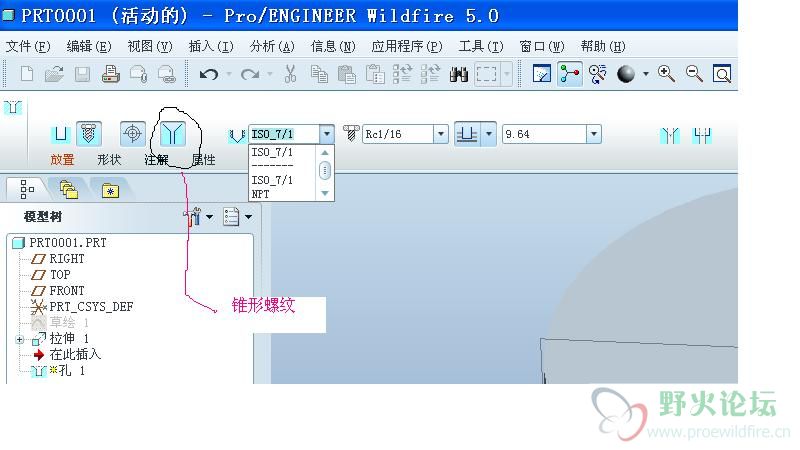
Task: Toggle the add tapping icon
Action: pos(133,134)
